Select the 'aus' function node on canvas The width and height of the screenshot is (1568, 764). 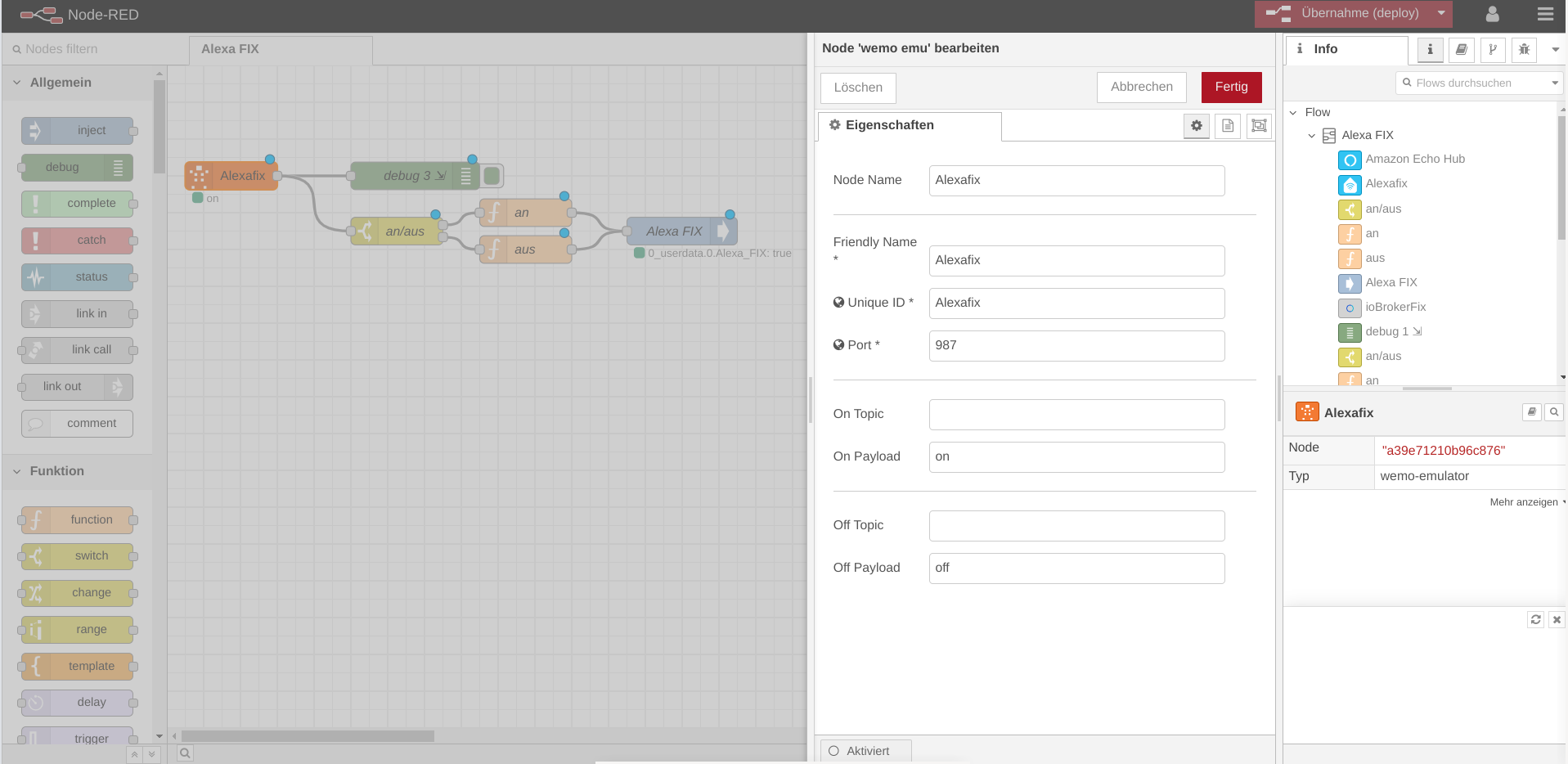(x=526, y=249)
